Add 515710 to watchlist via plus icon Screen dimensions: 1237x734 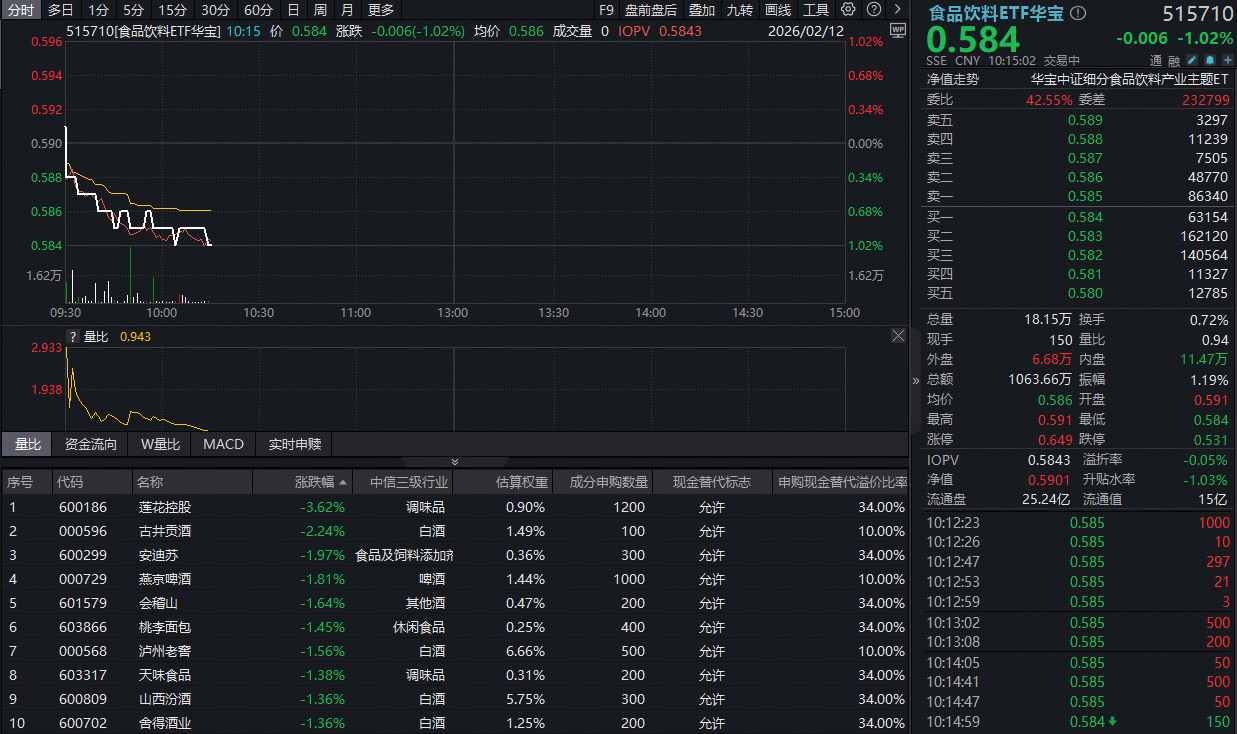click(x=1227, y=60)
